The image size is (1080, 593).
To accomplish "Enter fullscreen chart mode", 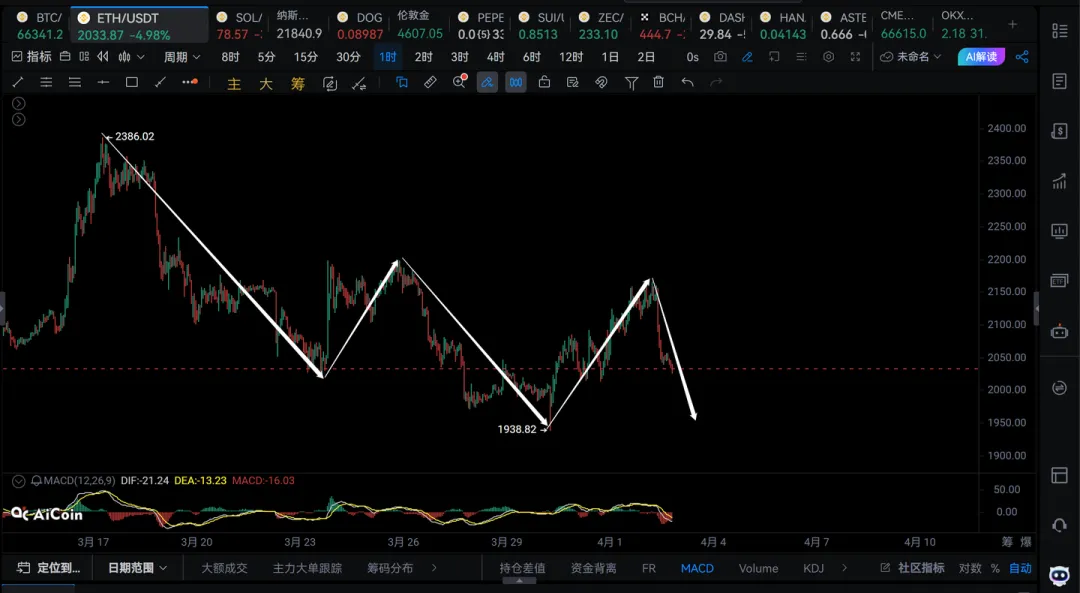I will pos(855,57).
